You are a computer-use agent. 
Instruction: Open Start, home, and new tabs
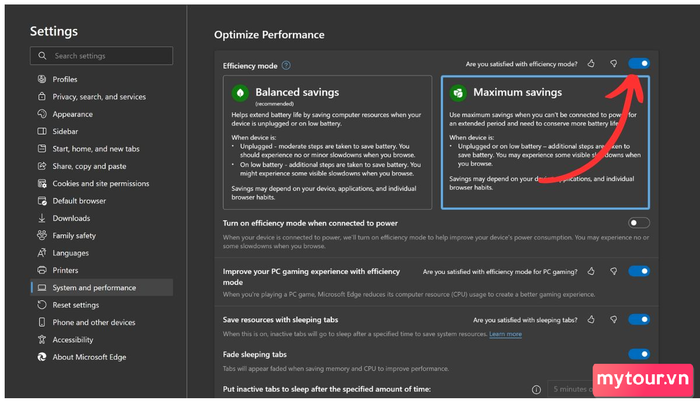pyautogui.click(x=101, y=149)
